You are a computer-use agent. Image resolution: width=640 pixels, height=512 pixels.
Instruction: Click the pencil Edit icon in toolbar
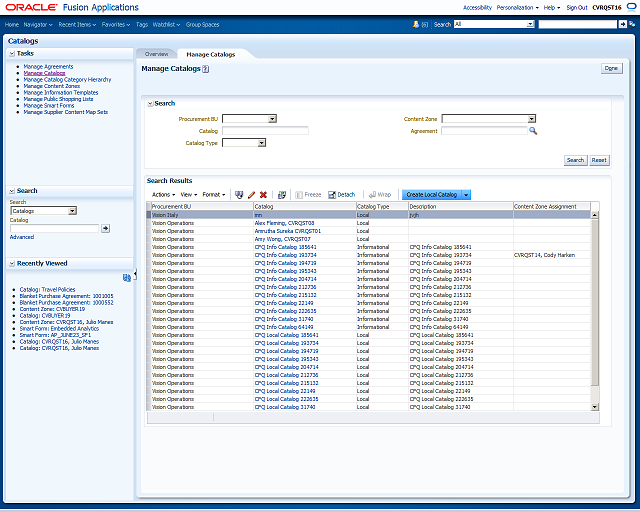[x=251, y=195]
